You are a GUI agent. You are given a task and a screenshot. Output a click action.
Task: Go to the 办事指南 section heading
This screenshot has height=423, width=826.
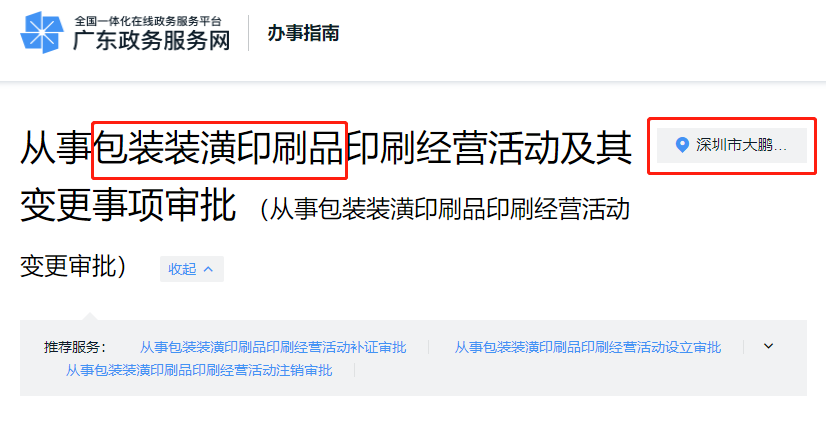tap(303, 33)
